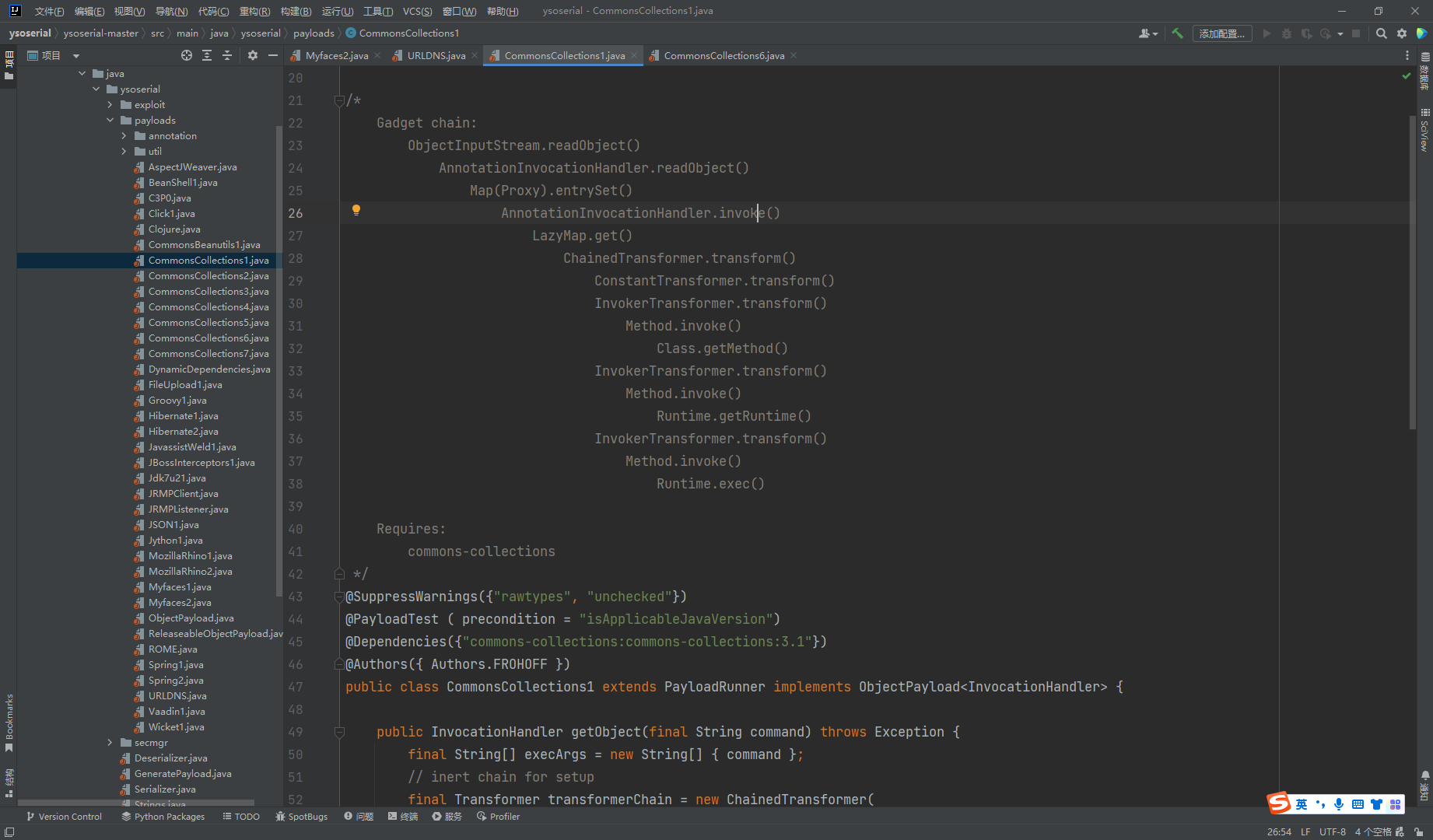
Task: Click the colorful JetBrains toolbox icon
Action: click(x=1421, y=33)
